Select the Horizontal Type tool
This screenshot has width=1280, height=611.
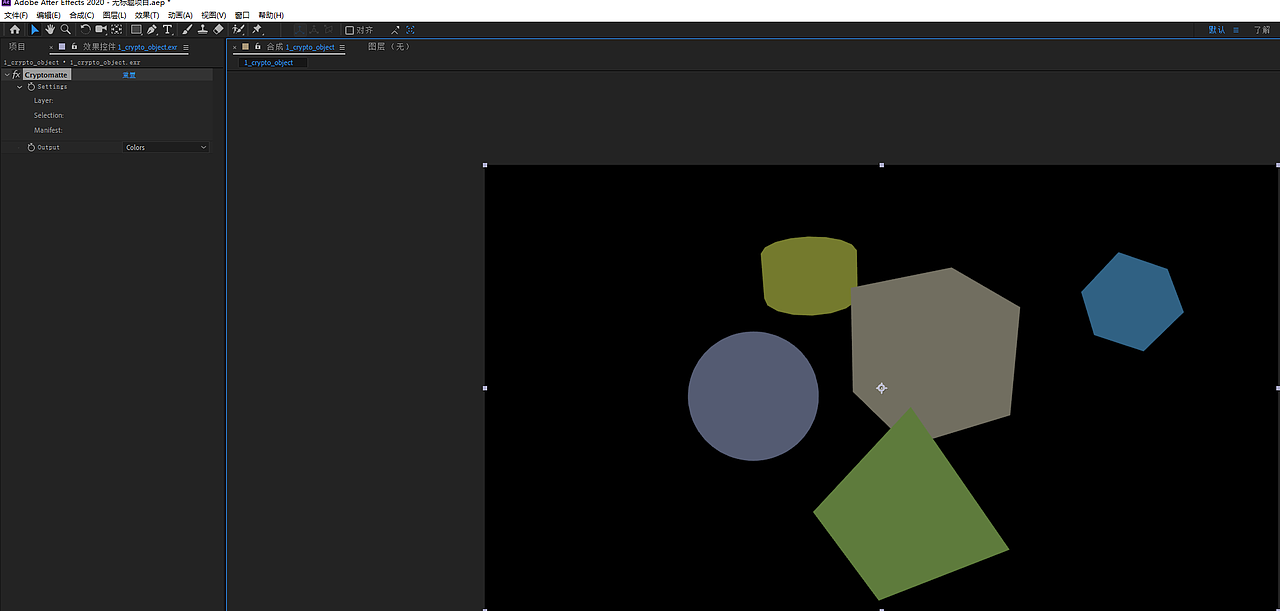pyautogui.click(x=168, y=30)
